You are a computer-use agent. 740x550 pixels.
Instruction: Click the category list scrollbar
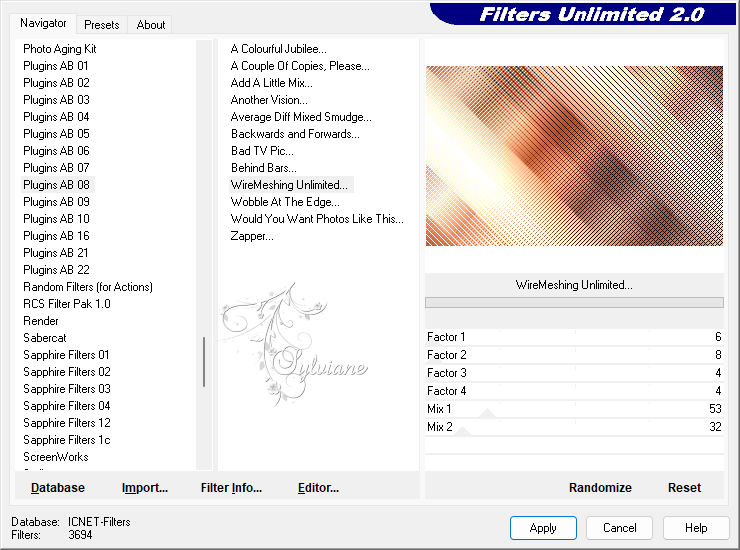coord(204,362)
